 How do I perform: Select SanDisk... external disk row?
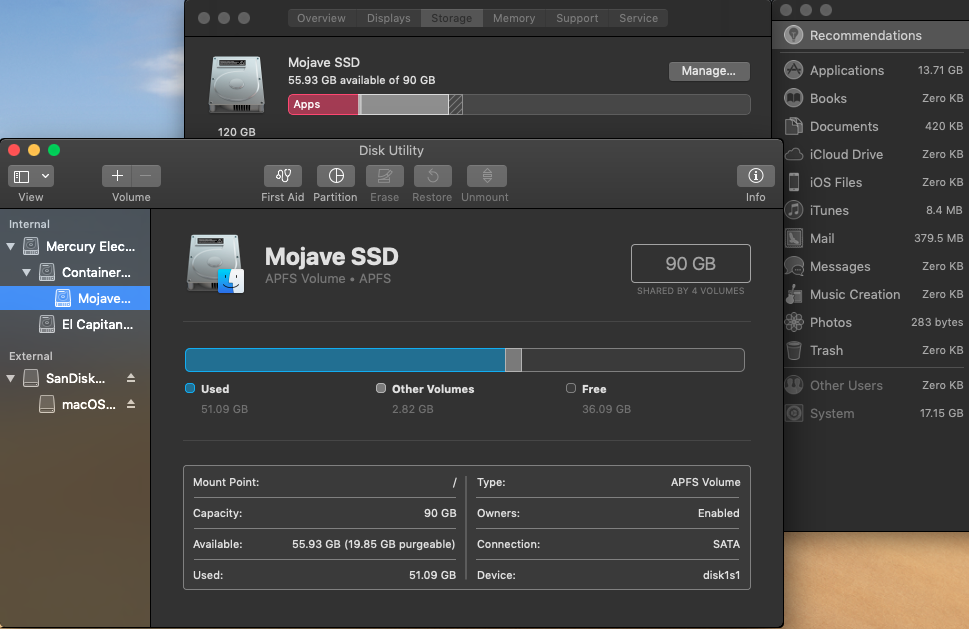click(75, 378)
